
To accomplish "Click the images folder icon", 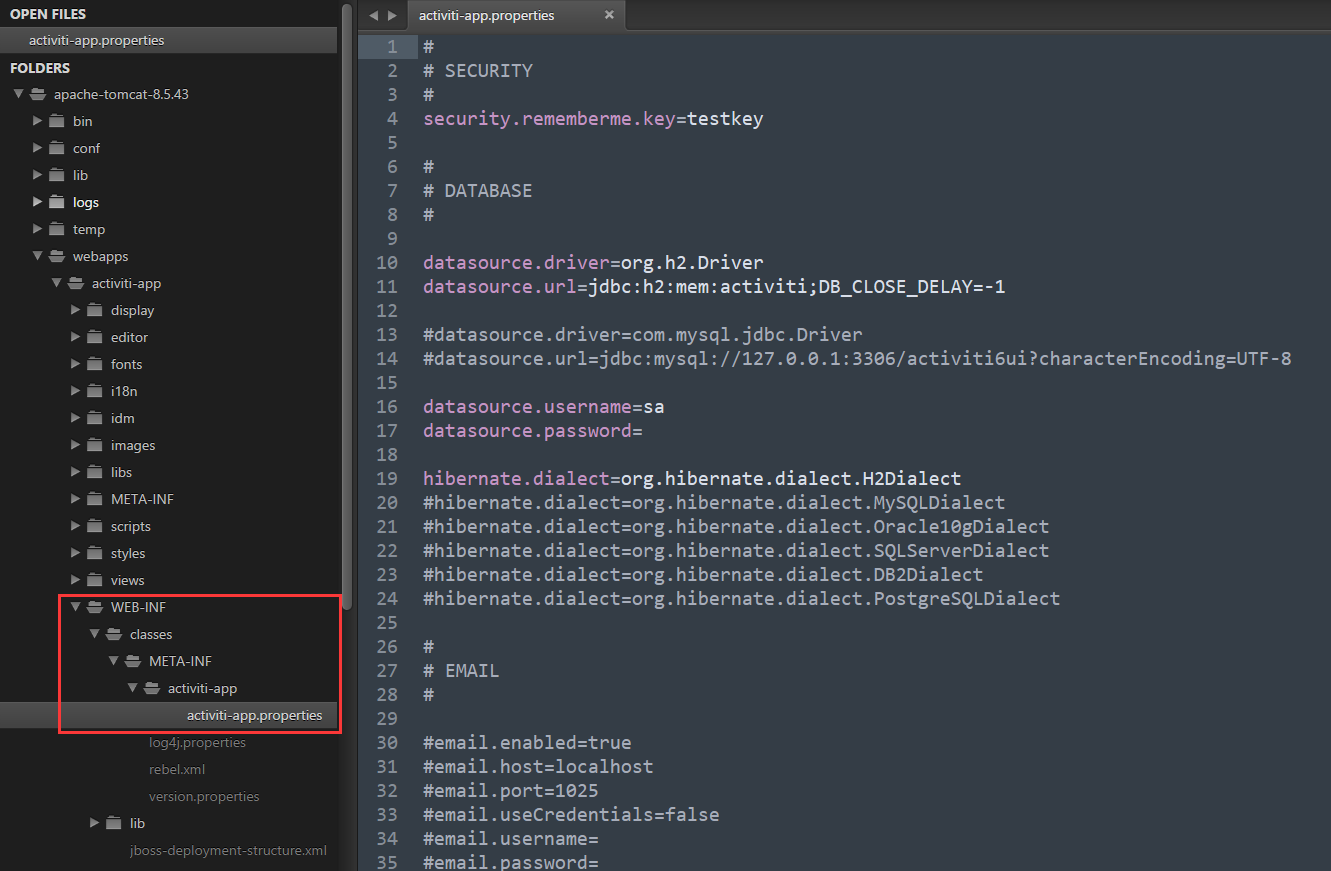I will click(x=95, y=445).
